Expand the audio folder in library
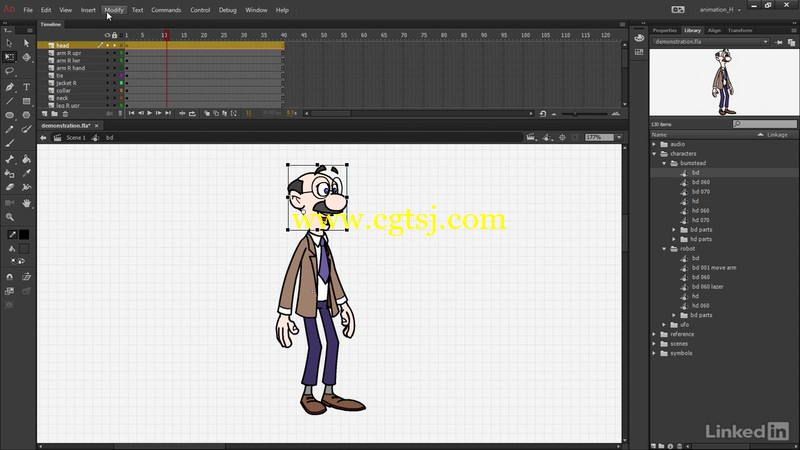 click(x=654, y=144)
